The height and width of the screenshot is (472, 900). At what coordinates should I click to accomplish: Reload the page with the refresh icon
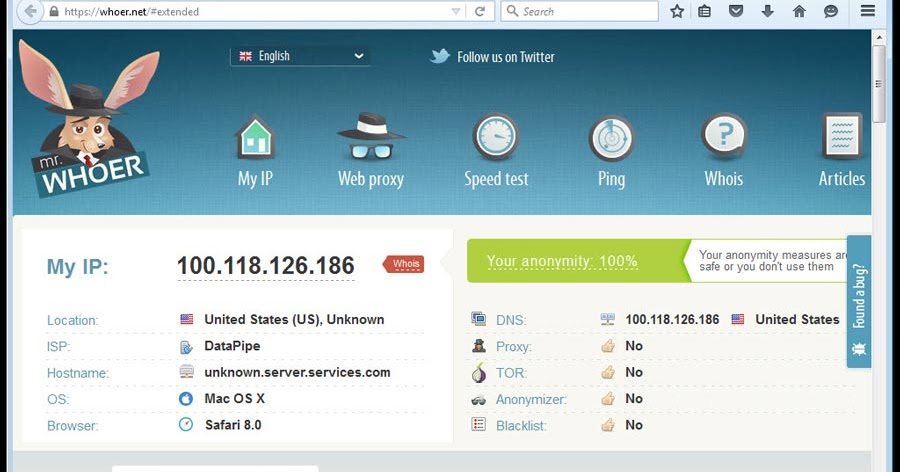480,11
